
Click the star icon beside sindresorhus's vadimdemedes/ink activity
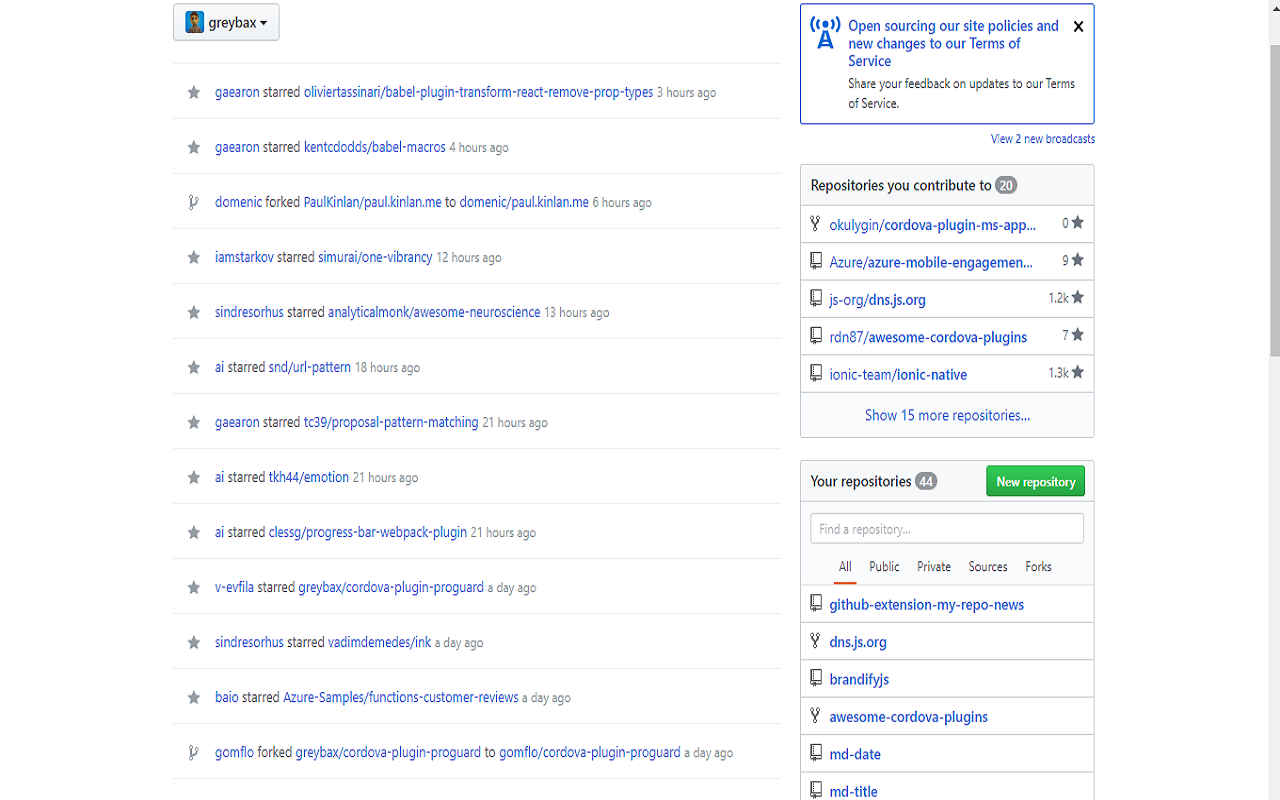coord(193,641)
